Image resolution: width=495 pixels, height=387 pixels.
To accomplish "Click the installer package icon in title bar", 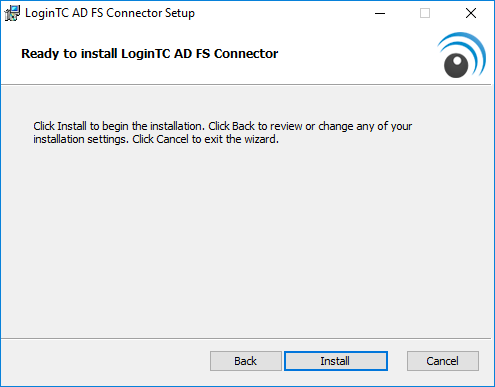I will [x=12, y=13].
